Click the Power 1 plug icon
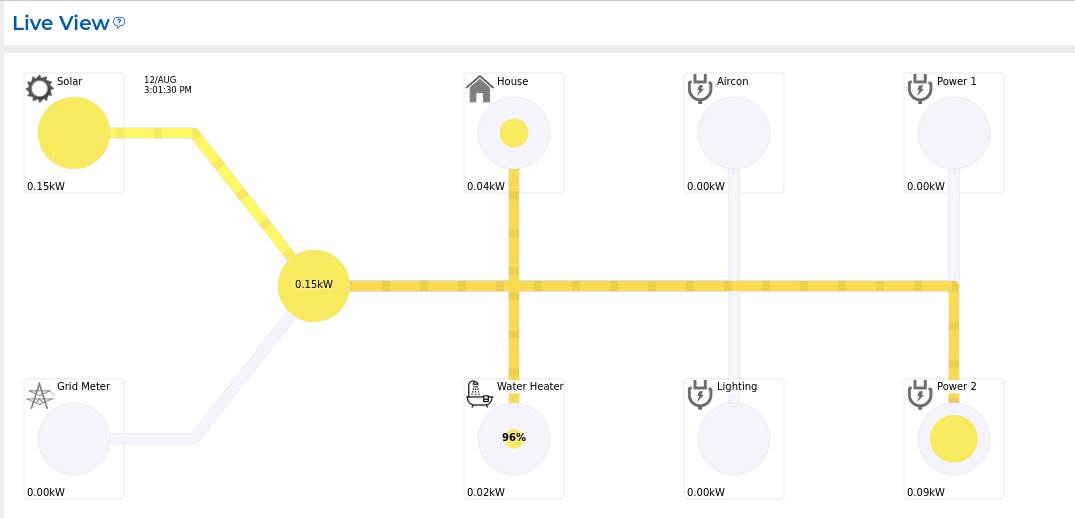Image resolution: width=1075 pixels, height=518 pixels. coord(920,89)
